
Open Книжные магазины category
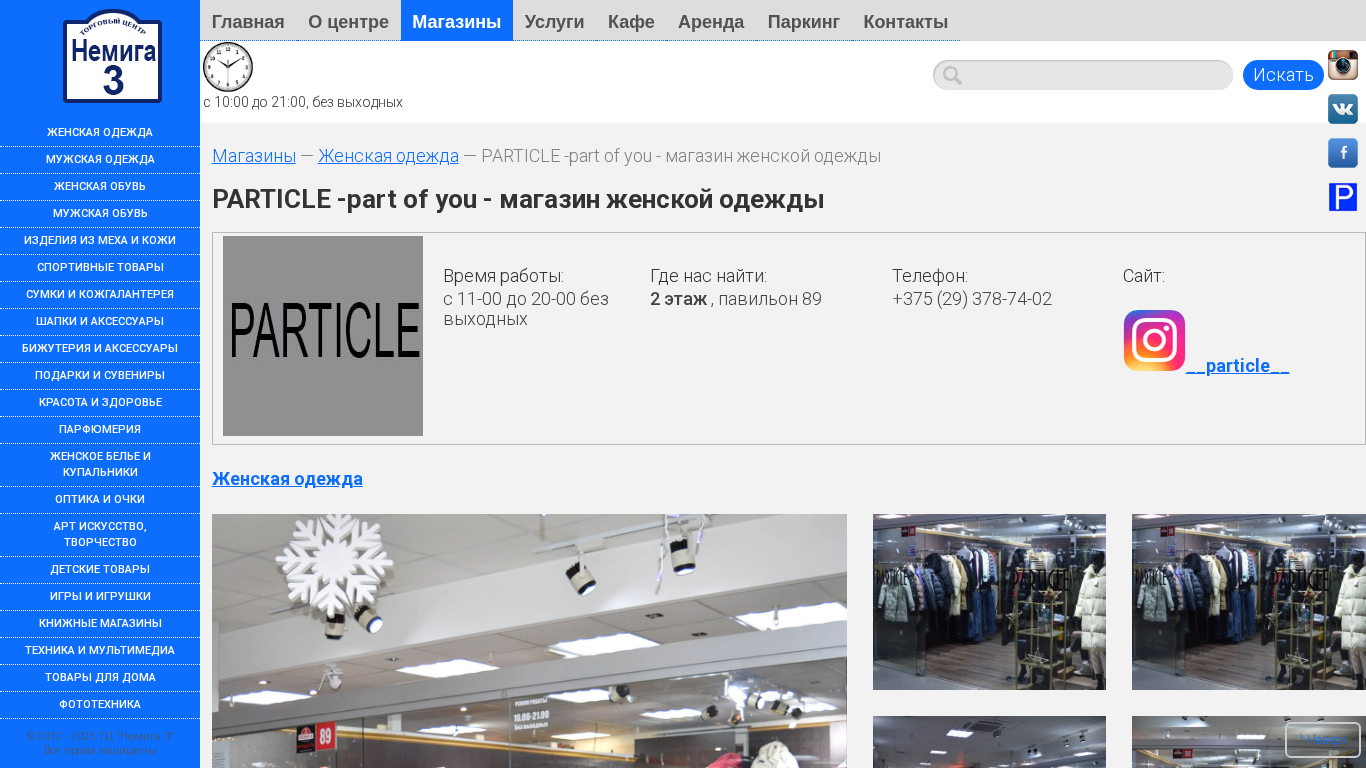[x=100, y=624]
